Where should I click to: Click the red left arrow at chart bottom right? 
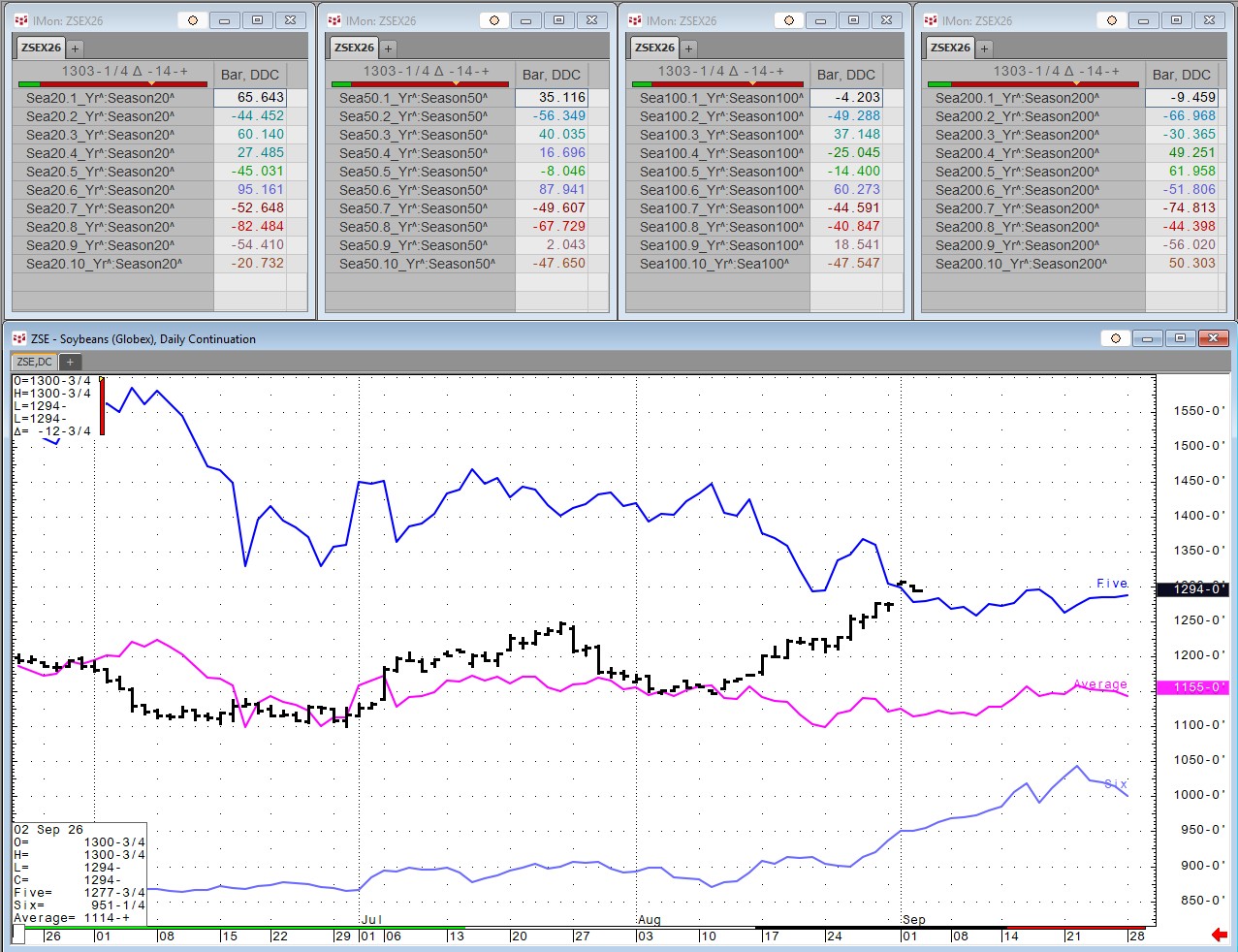point(1220,935)
